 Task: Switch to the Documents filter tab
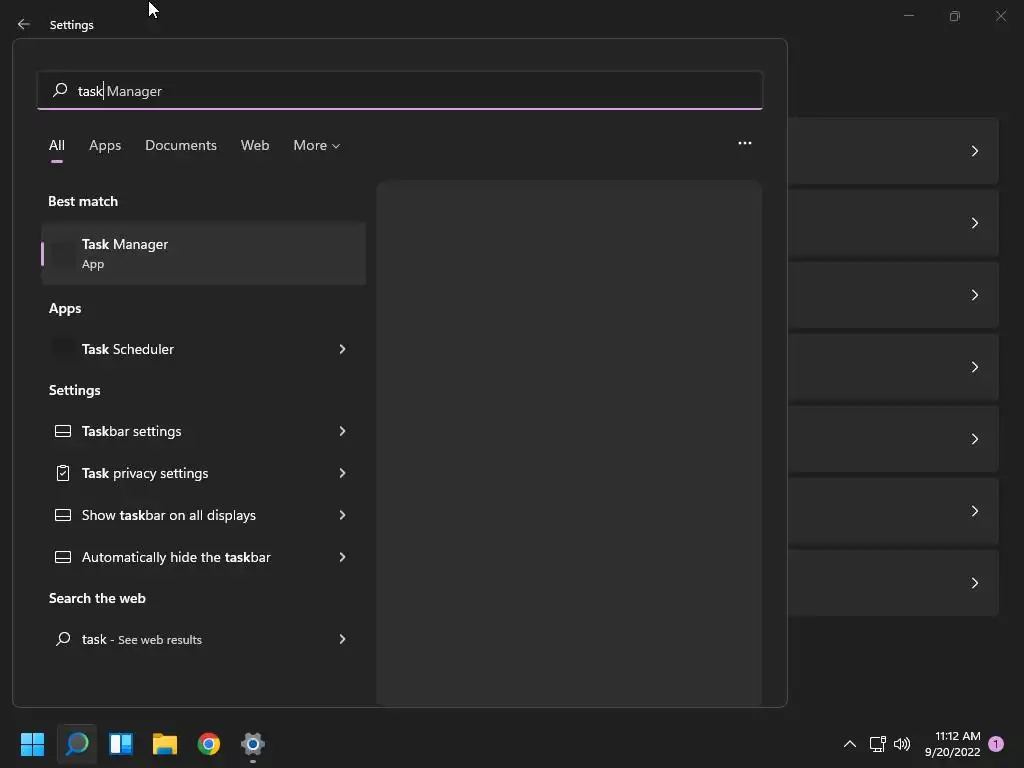coord(181,146)
